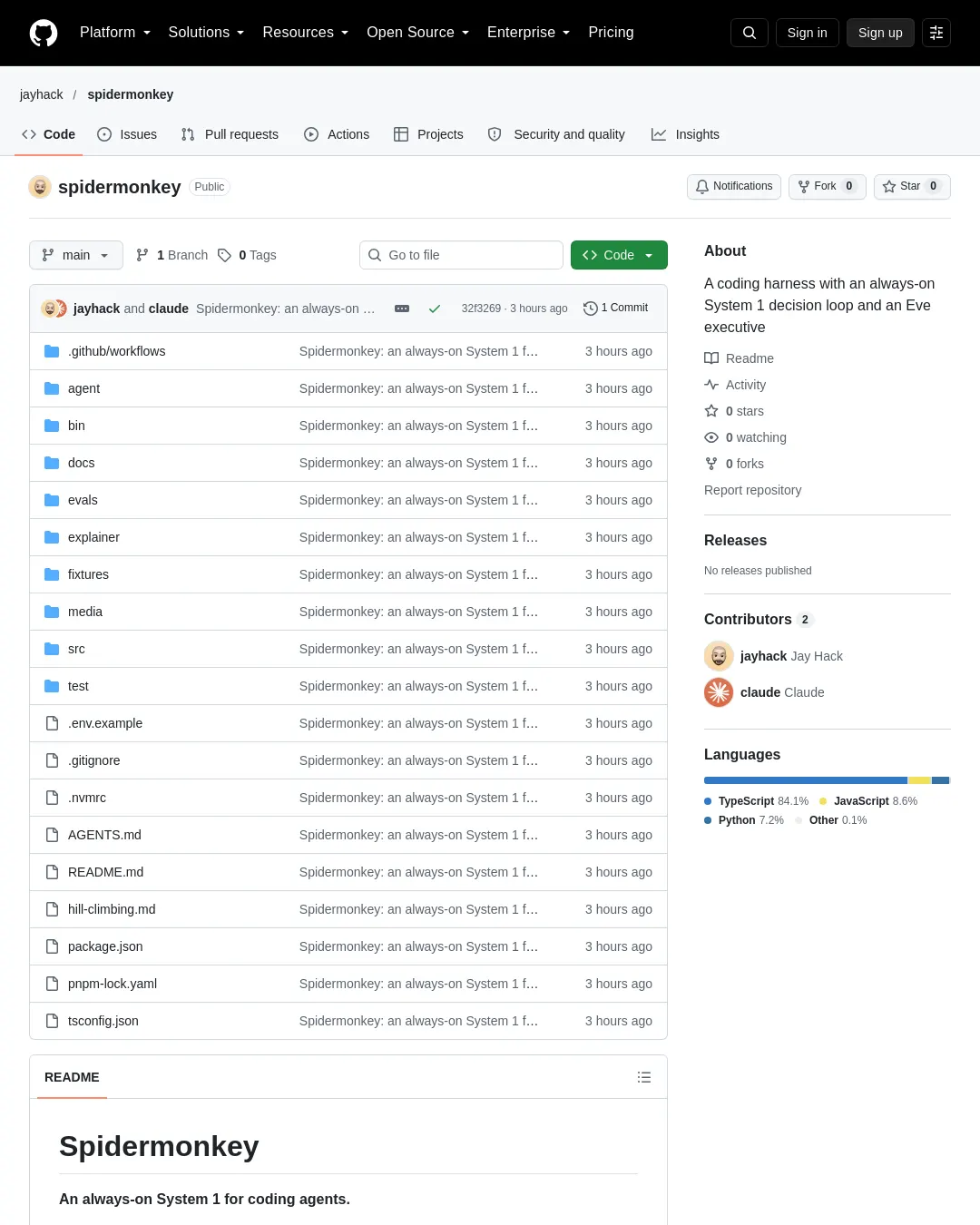Focus the Go to file search field
This screenshot has width=980, height=1225.
461,255
